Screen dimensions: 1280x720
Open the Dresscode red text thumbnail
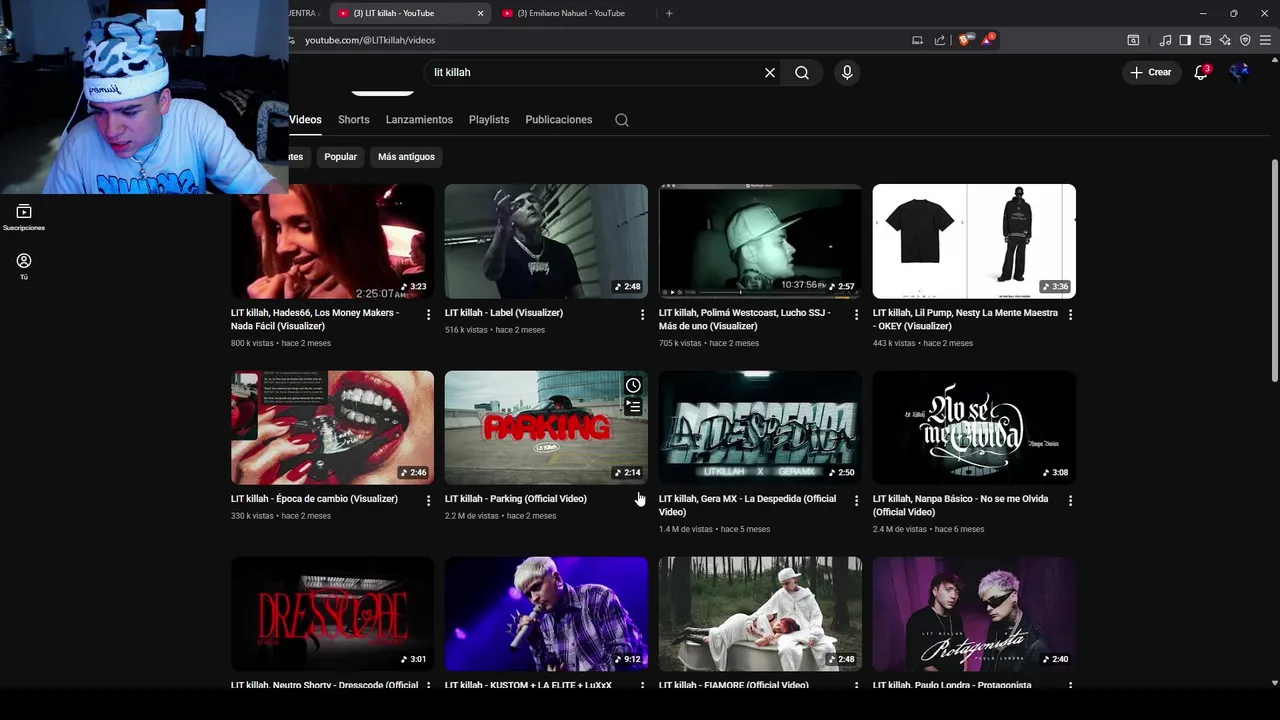[332, 614]
